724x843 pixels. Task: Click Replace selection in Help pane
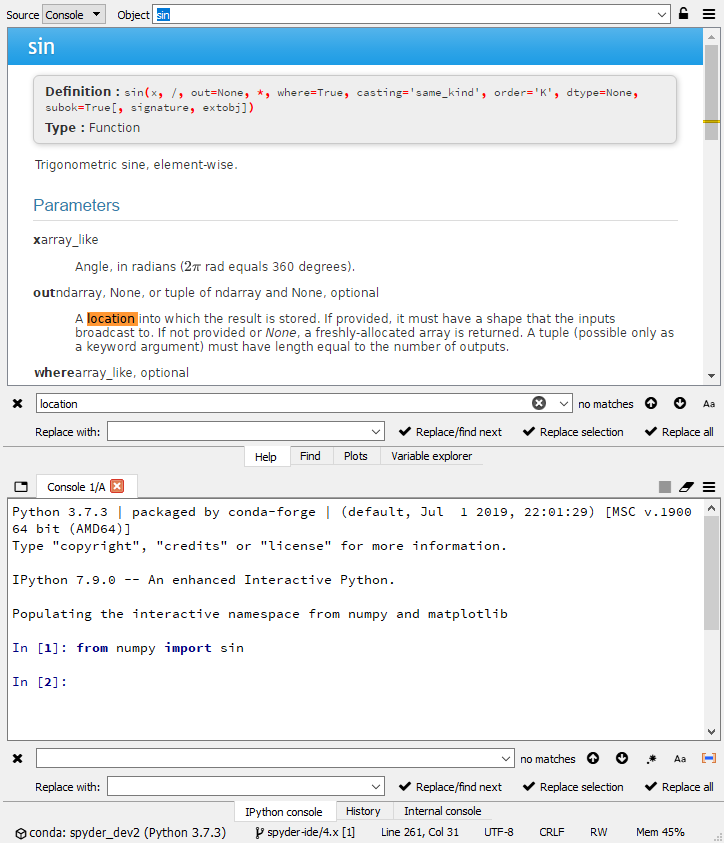(x=573, y=432)
